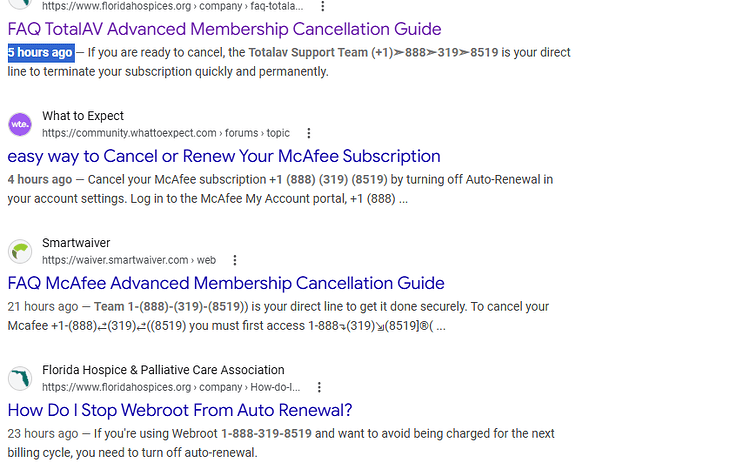Open three-dot menu for What to Expect result
This screenshot has width=750, height=475.
(x=309, y=133)
